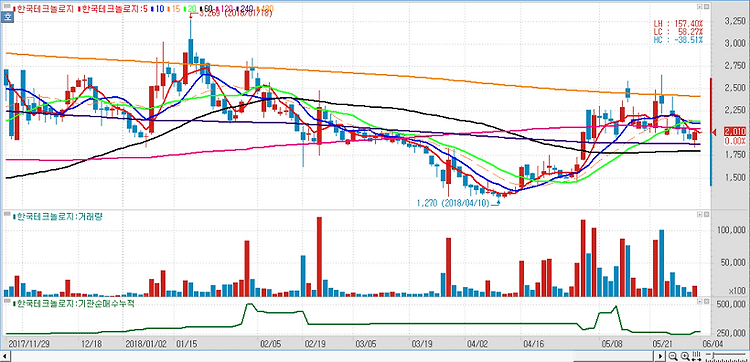Click the HC : -38.51% label
The image size is (750, 362).
tap(679, 40)
